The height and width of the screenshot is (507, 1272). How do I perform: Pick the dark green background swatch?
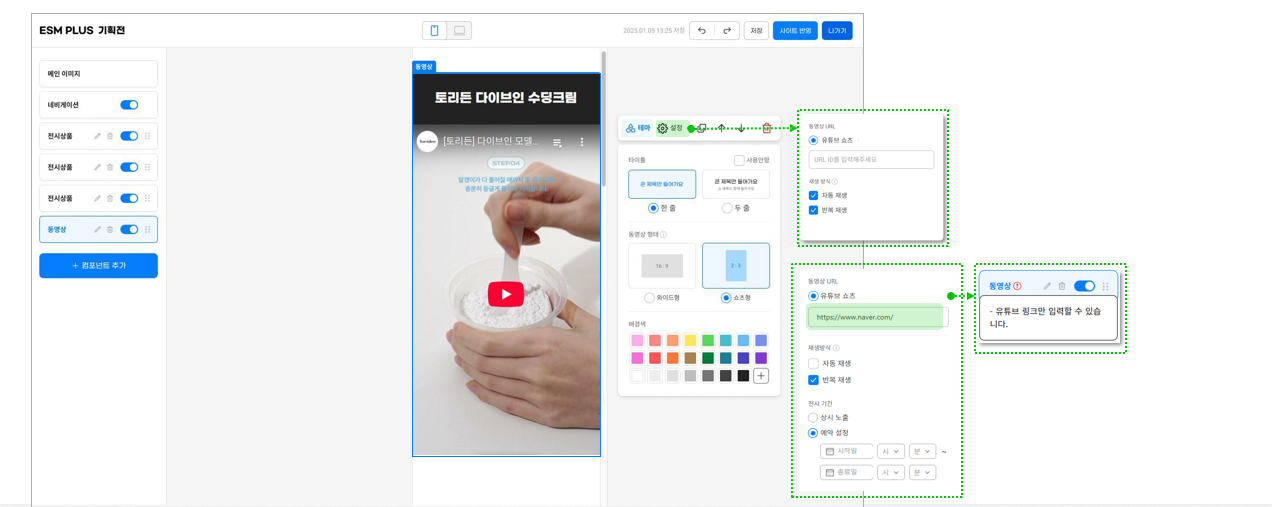point(708,358)
